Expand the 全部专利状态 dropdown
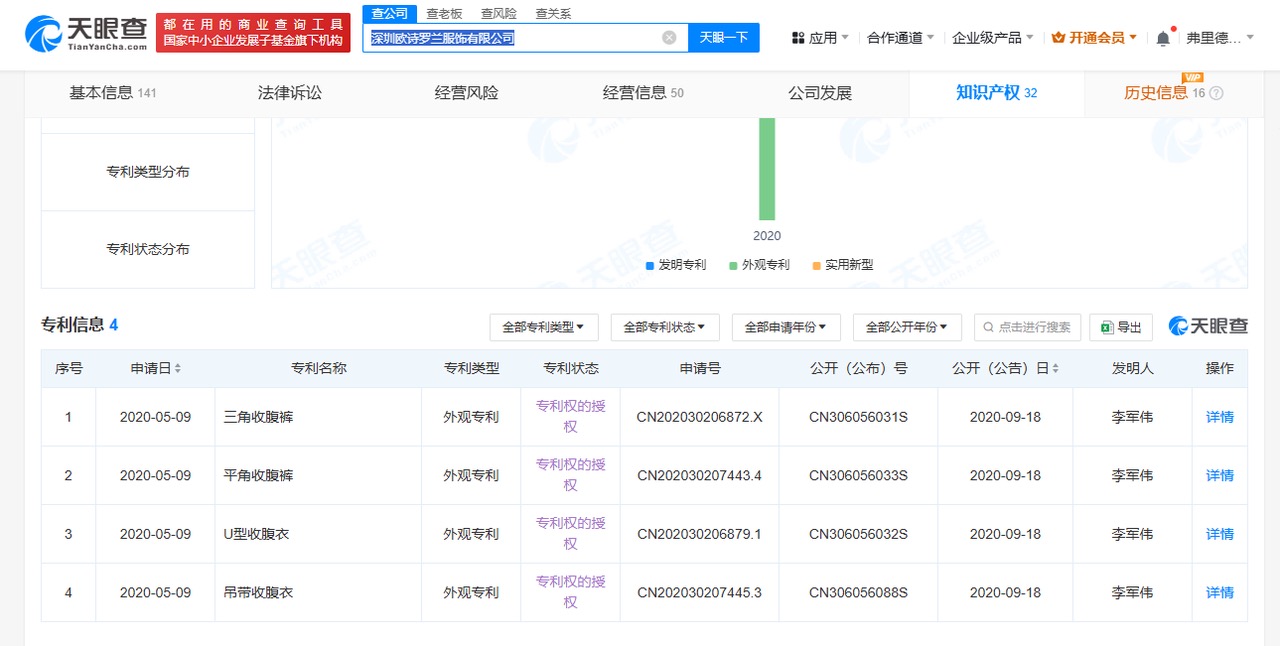Screen dimensions: 1280x646 click(664, 327)
